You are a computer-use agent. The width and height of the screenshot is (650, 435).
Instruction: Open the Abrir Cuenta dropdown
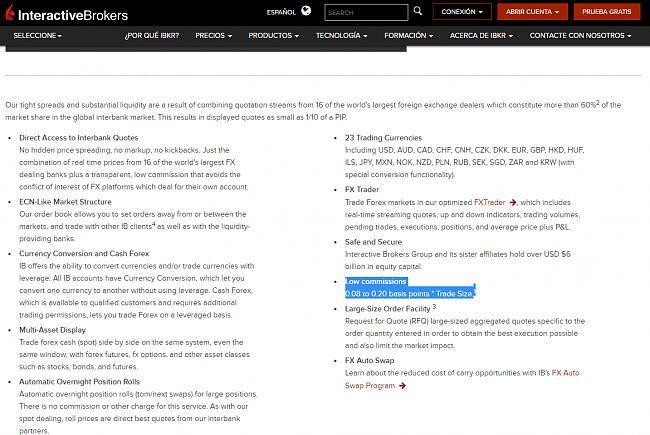(532, 12)
